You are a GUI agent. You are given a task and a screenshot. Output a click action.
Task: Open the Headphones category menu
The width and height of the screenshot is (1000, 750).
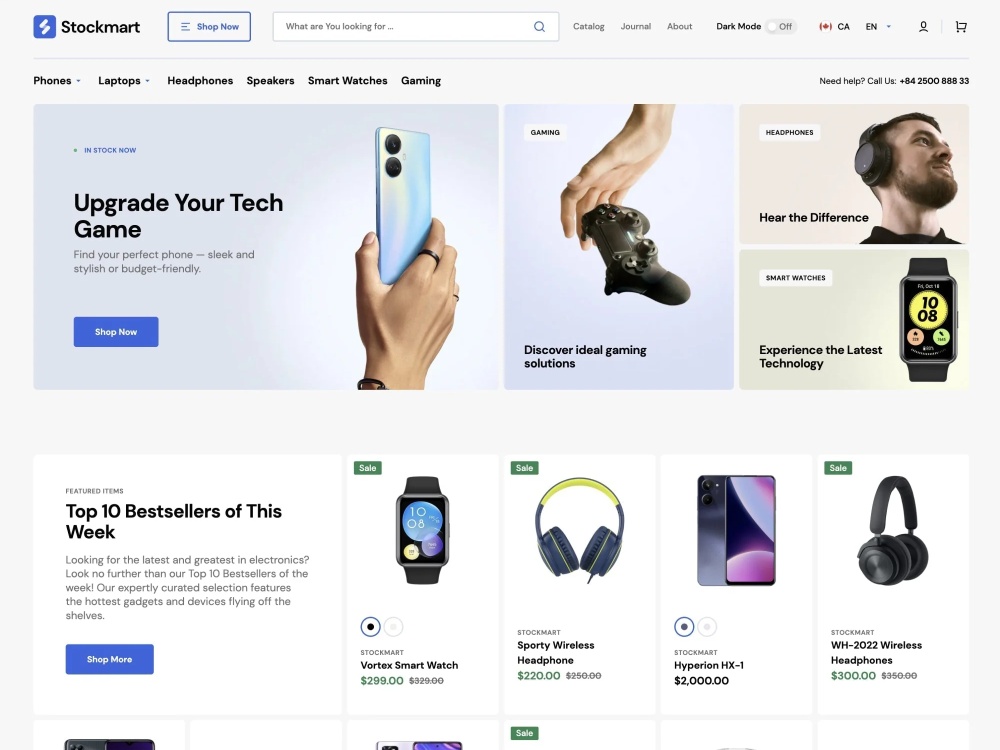(200, 81)
